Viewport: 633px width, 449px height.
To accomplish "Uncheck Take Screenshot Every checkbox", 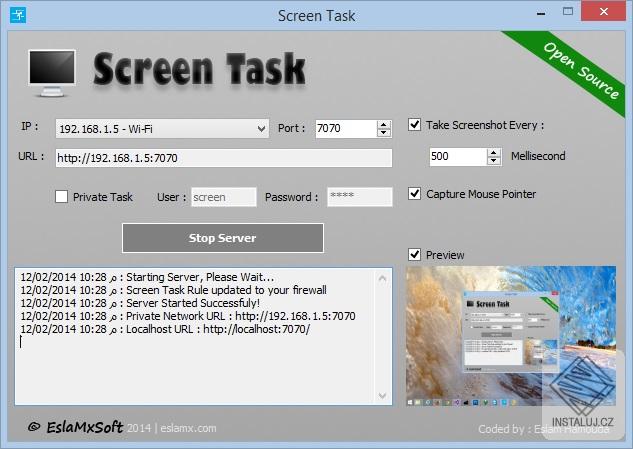I will click(415, 124).
